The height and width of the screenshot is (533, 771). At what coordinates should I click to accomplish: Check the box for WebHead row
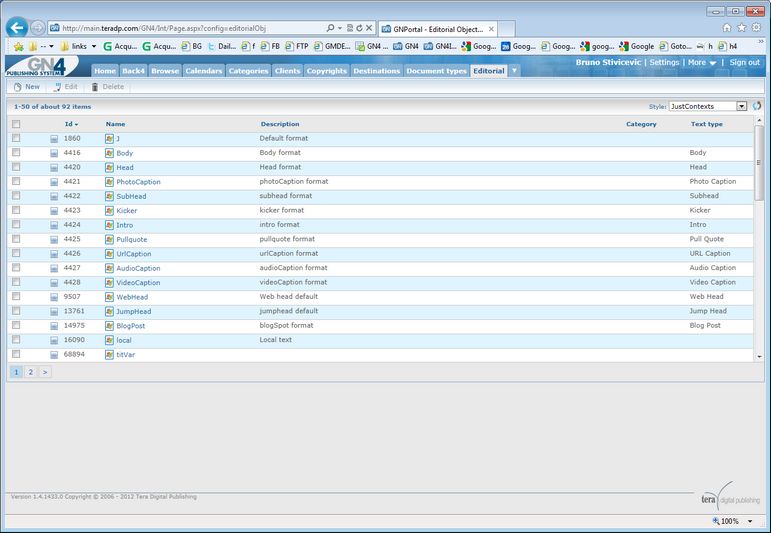[x=16, y=296]
